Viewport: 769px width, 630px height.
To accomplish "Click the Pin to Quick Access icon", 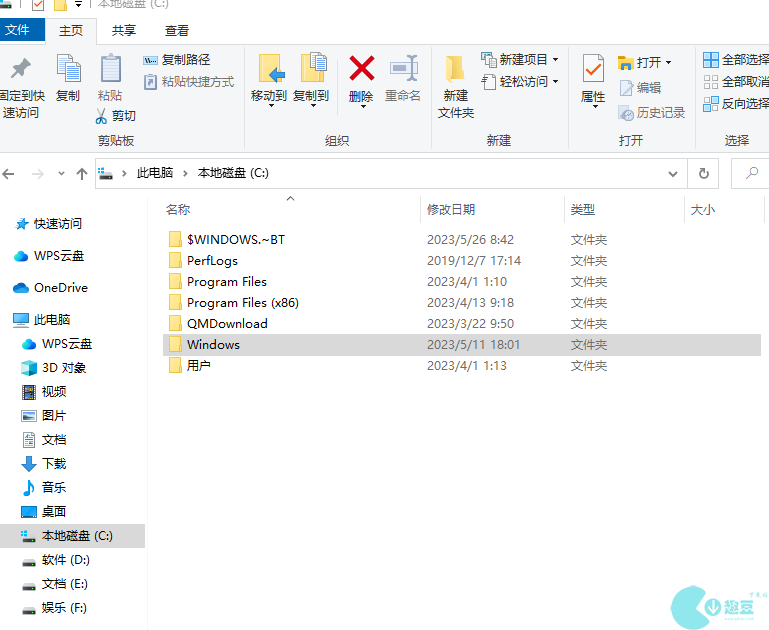I will tap(19, 69).
